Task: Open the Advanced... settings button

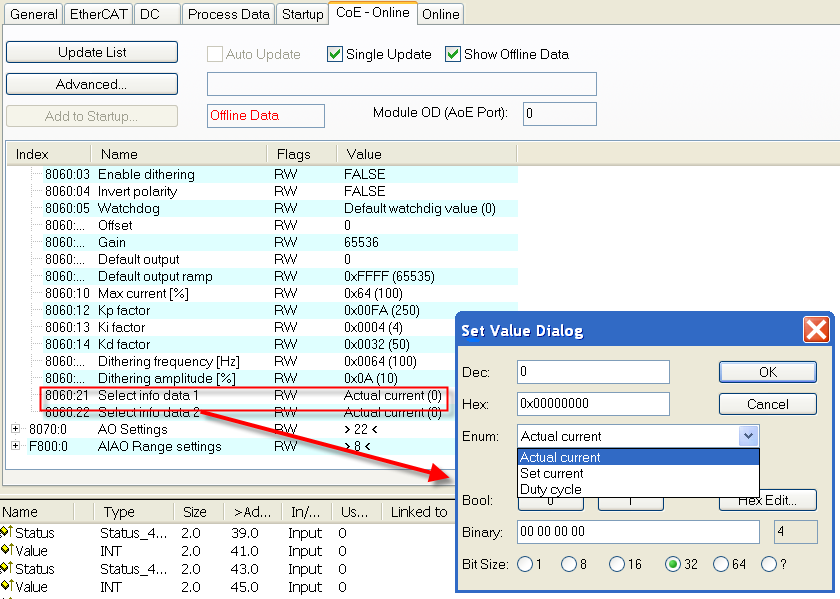Action: (x=92, y=84)
